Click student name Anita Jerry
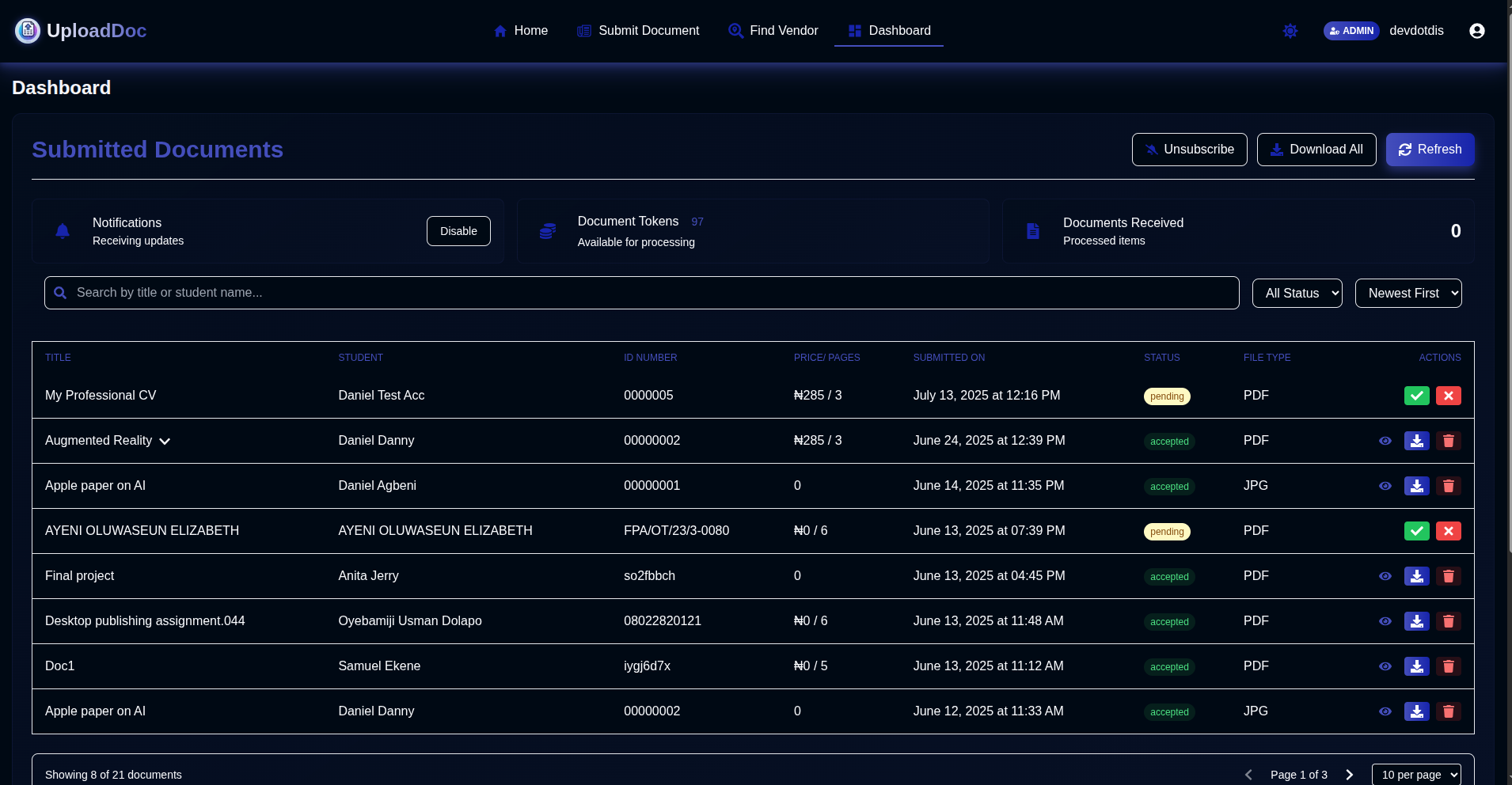 pos(368,576)
